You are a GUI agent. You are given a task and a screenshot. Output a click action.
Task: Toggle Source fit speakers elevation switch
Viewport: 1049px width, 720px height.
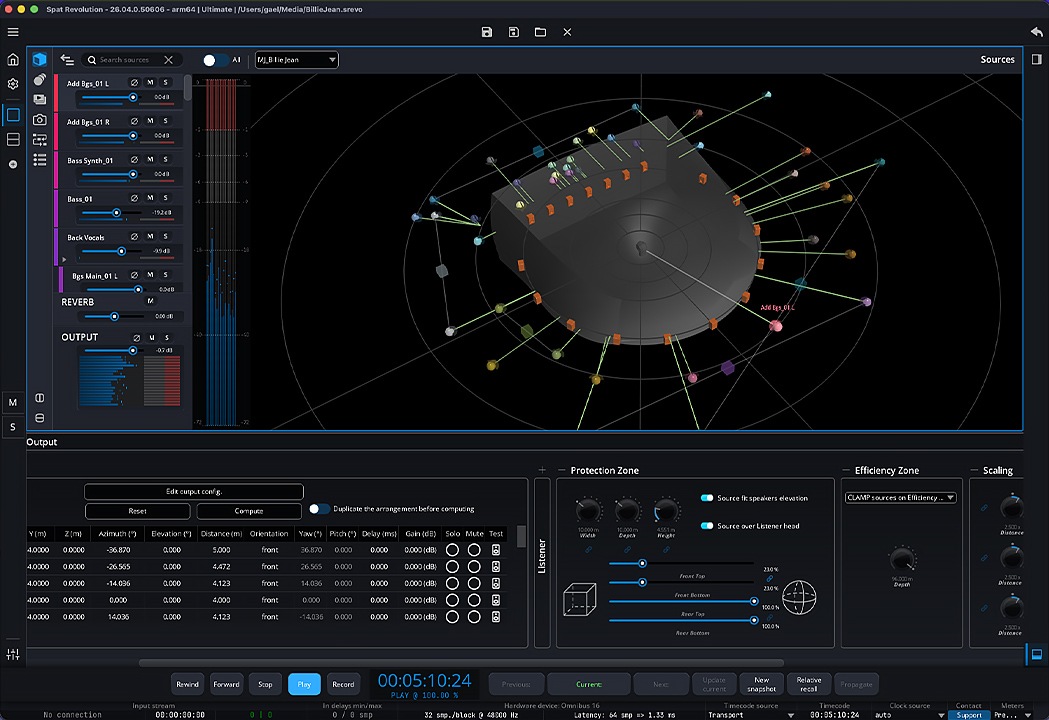708,498
